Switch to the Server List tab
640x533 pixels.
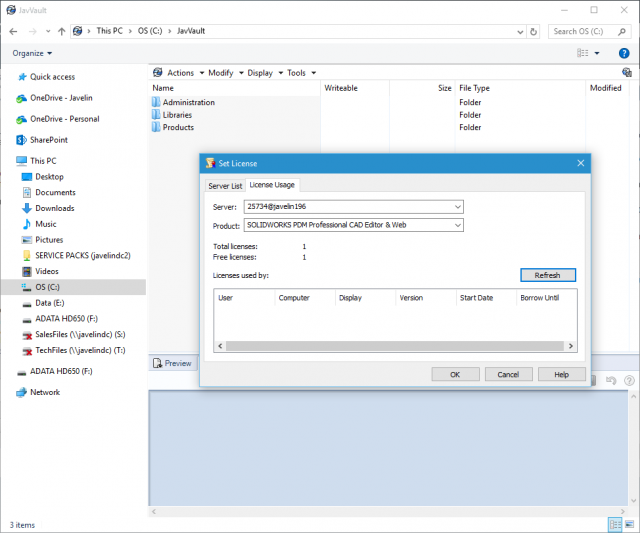tap(225, 186)
